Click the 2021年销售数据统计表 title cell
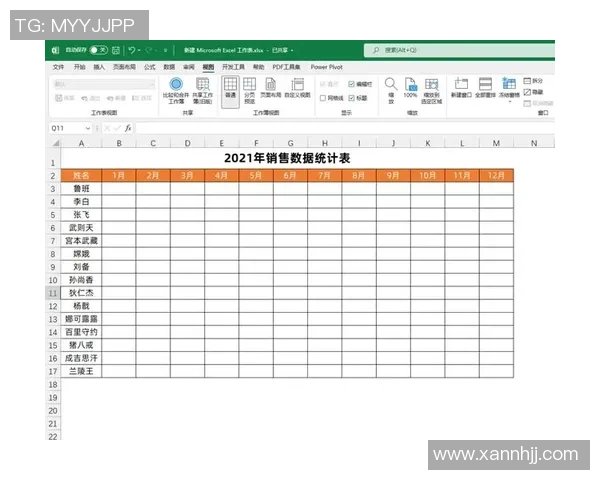The height and width of the screenshot is (480, 600). [287, 158]
